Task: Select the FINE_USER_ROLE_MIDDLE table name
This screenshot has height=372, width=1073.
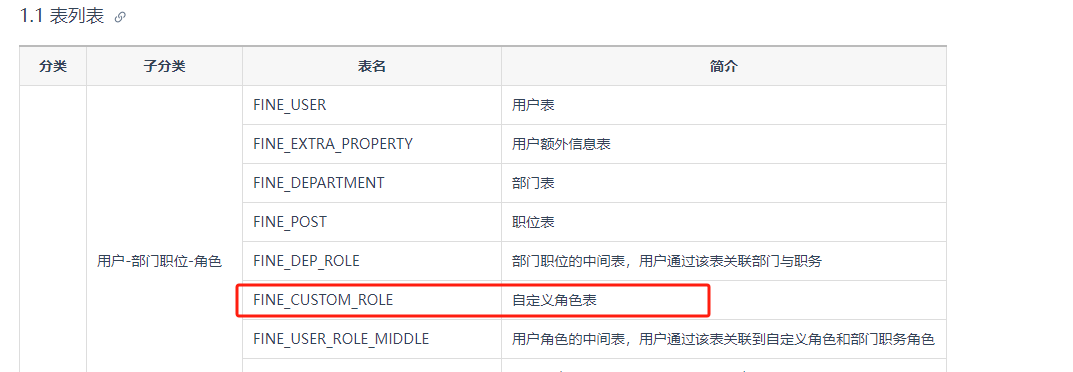Action: tap(341, 339)
